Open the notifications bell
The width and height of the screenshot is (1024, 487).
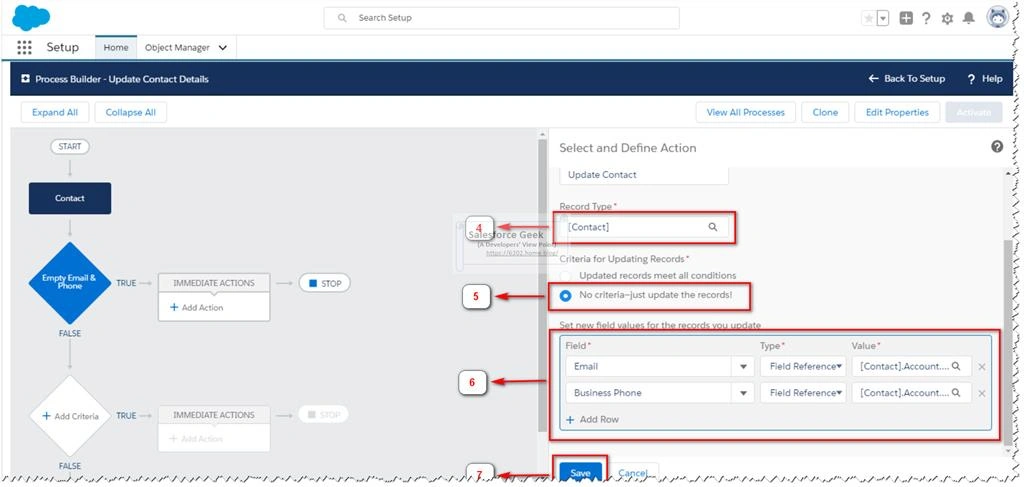tap(968, 19)
